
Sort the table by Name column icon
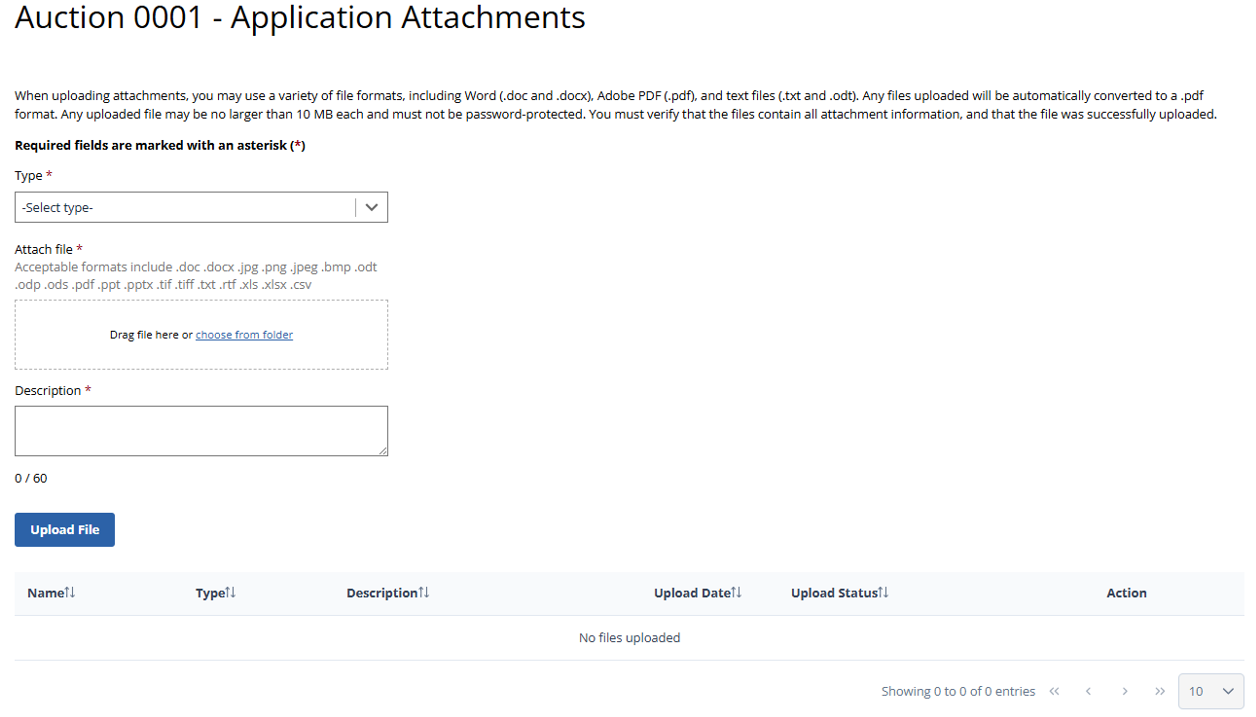[70, 593]
